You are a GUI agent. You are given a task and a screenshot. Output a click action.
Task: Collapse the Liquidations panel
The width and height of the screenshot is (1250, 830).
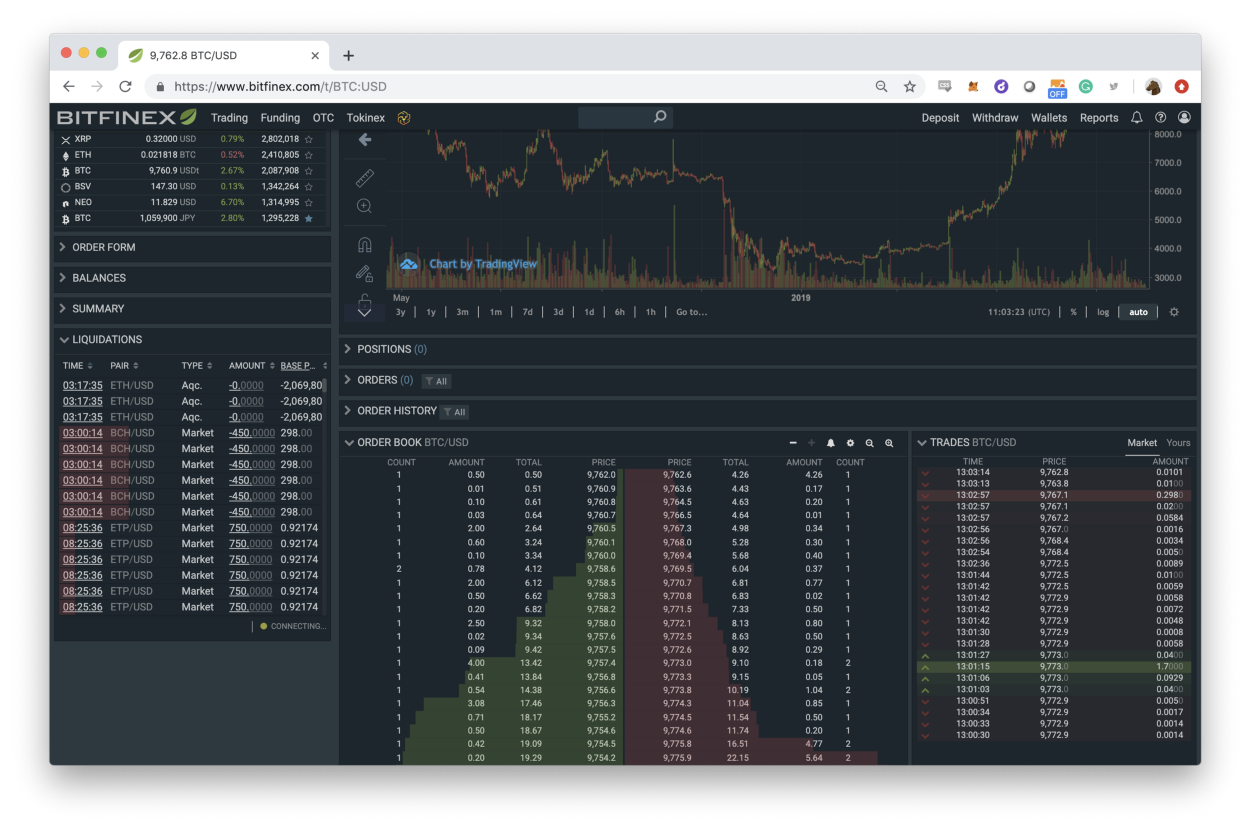point(107,340)
